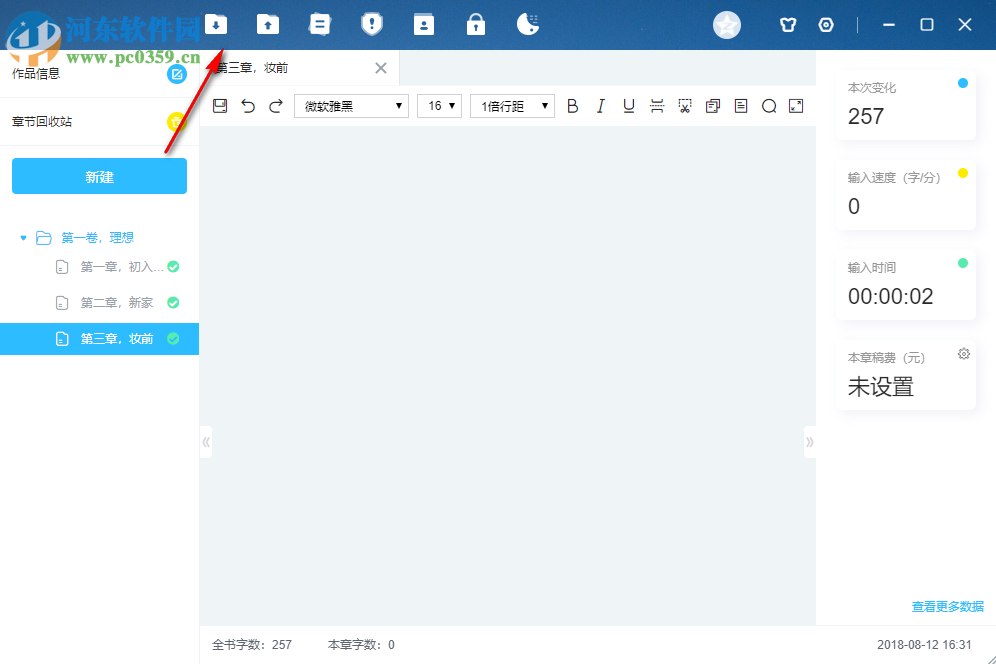Open the search icon in the editor toolbar
Screen dimensions: 996x664
click(x=769, y=105)
